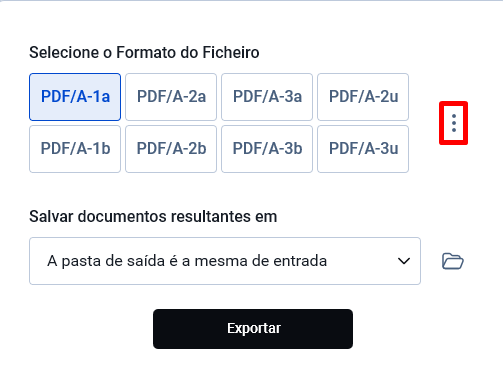The image size is (503, 373).
Task: Set format to PDF/A-3b
Action: click(267, 149)
